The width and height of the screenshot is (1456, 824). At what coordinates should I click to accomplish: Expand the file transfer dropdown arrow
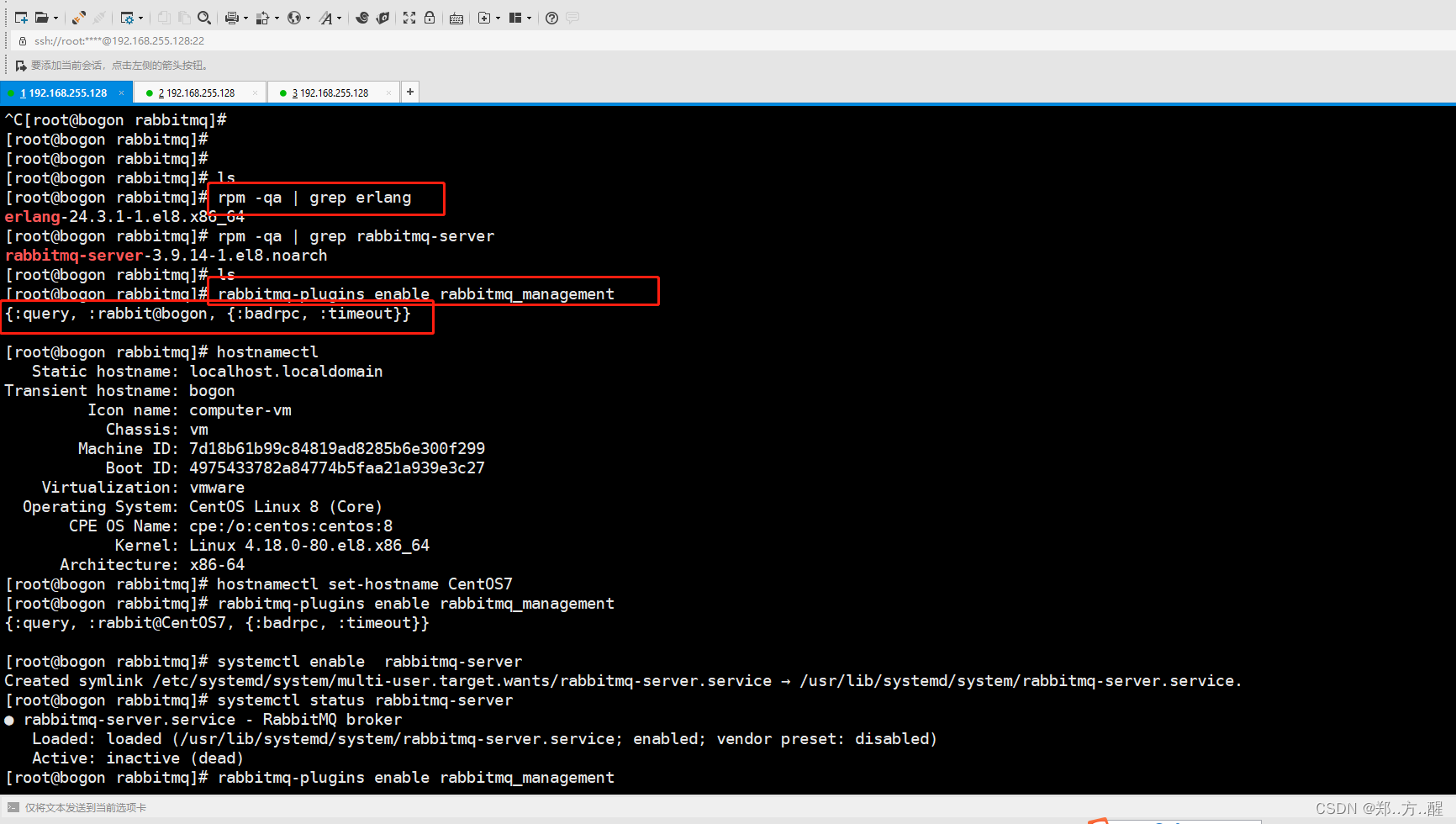277,18
